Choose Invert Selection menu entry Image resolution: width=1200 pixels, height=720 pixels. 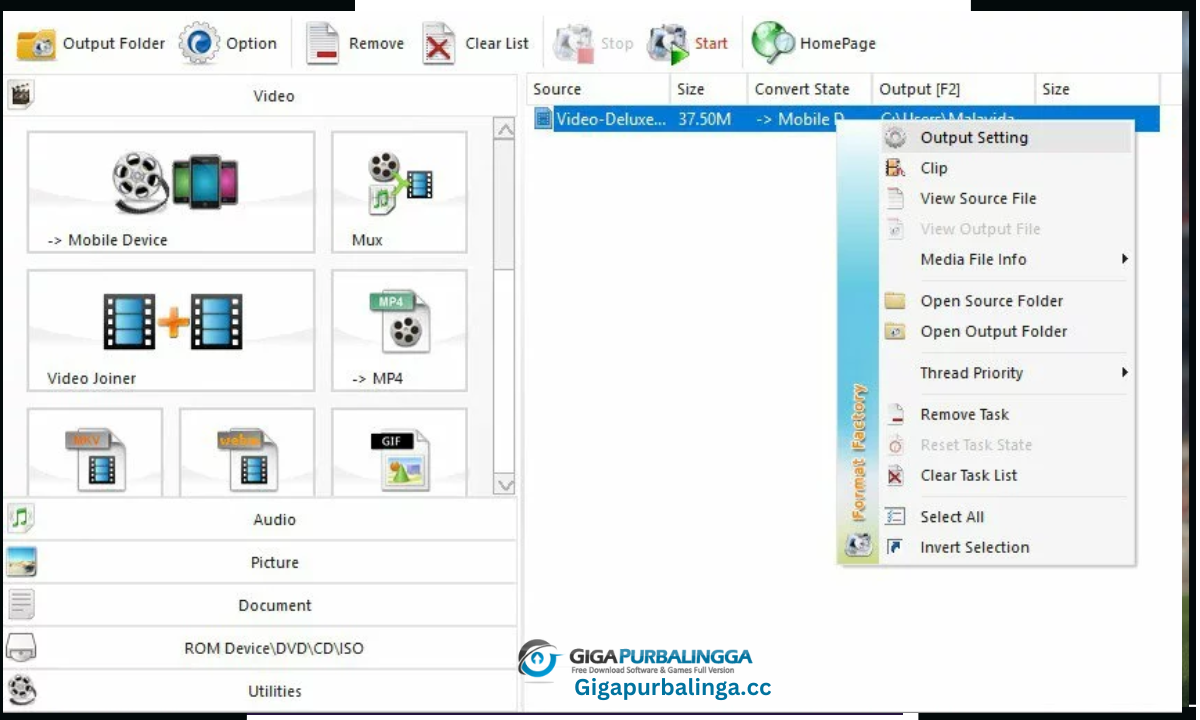pos(1006,547)
